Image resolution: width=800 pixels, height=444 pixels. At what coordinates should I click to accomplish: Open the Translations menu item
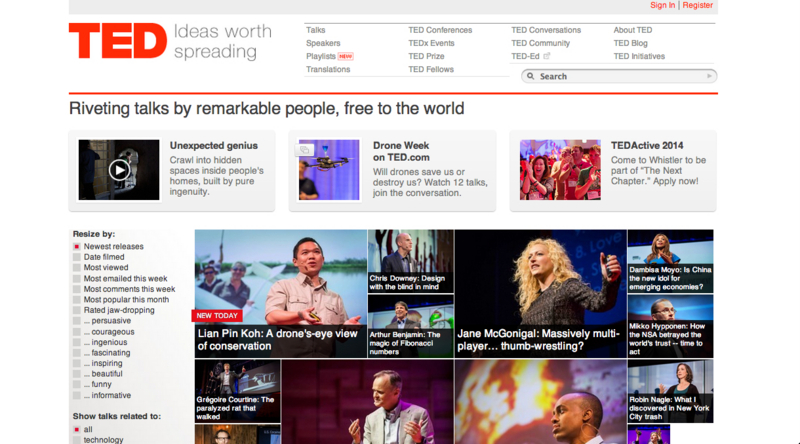pos(328,69)
